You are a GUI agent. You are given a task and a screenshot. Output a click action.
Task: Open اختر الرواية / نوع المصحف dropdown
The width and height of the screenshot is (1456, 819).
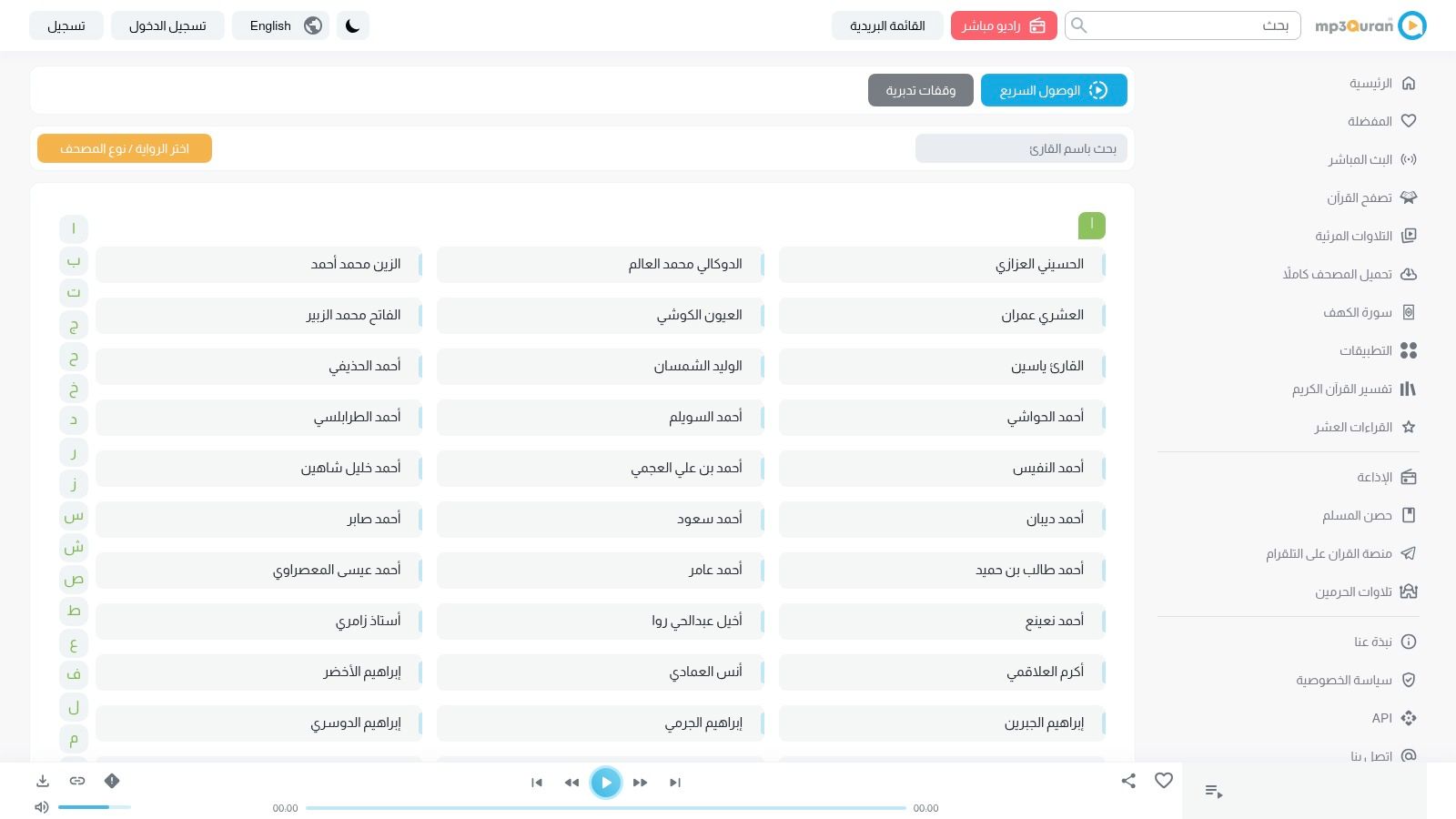pyautogui.click(x=124, y=148)
